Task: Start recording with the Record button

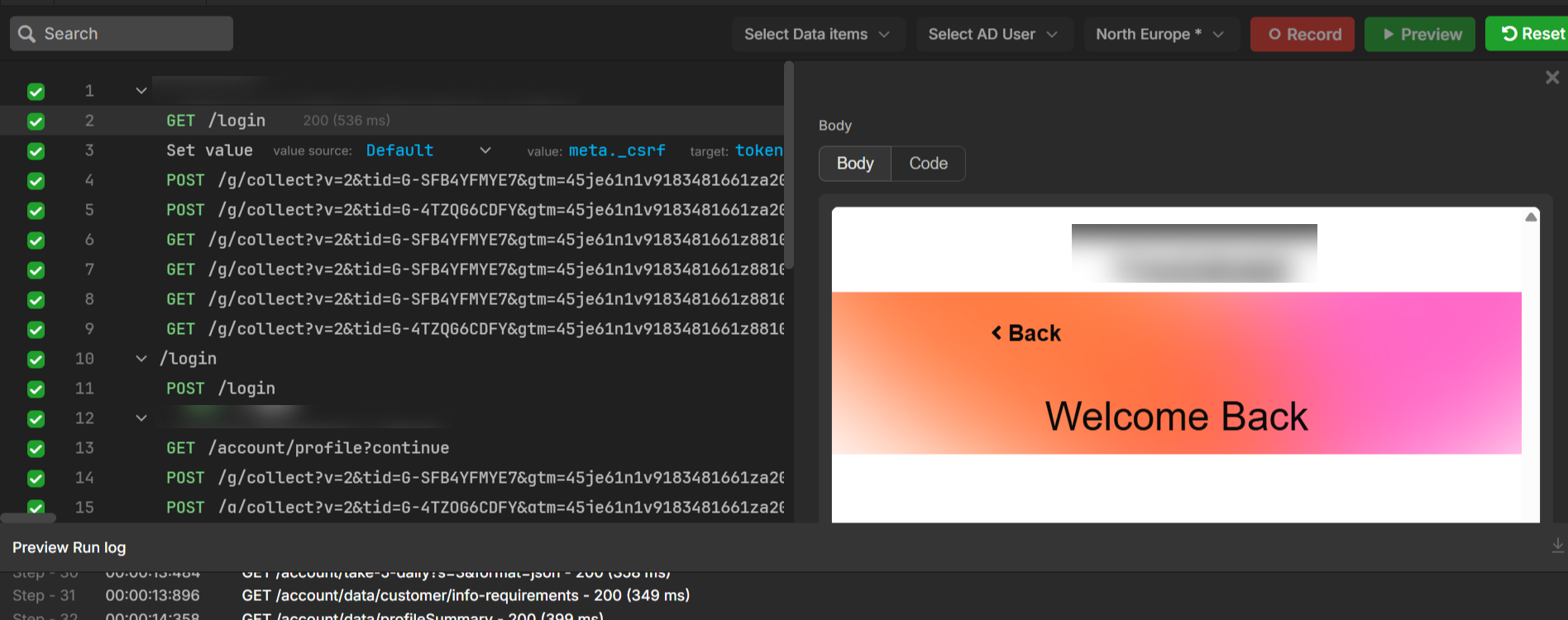Action: (1302, 34)
